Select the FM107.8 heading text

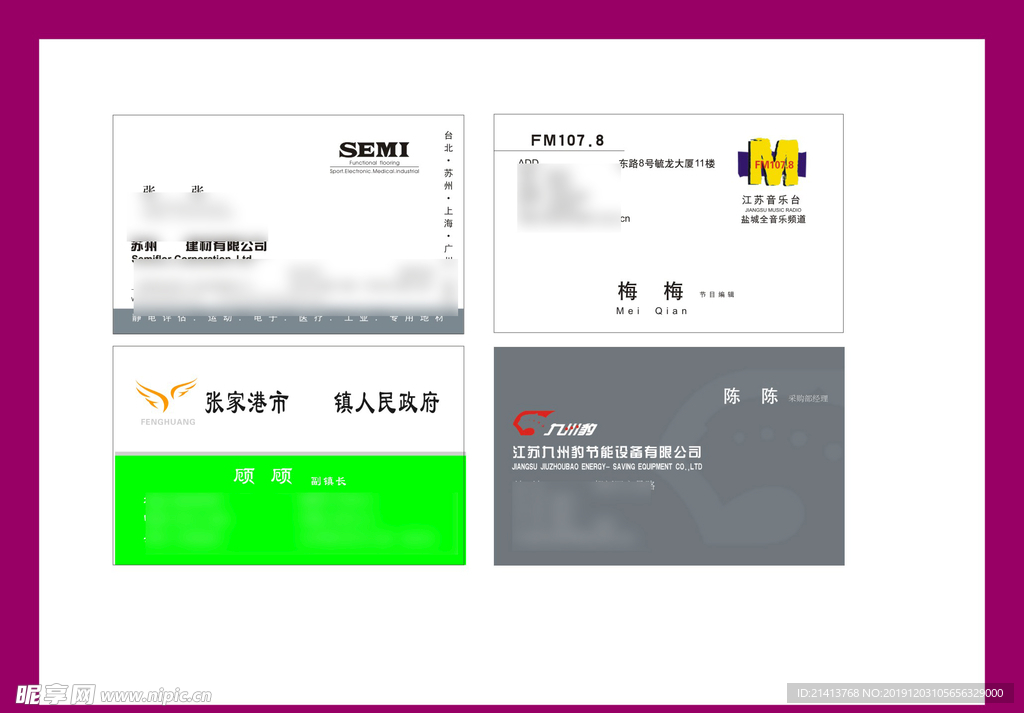tap(567, 141)
